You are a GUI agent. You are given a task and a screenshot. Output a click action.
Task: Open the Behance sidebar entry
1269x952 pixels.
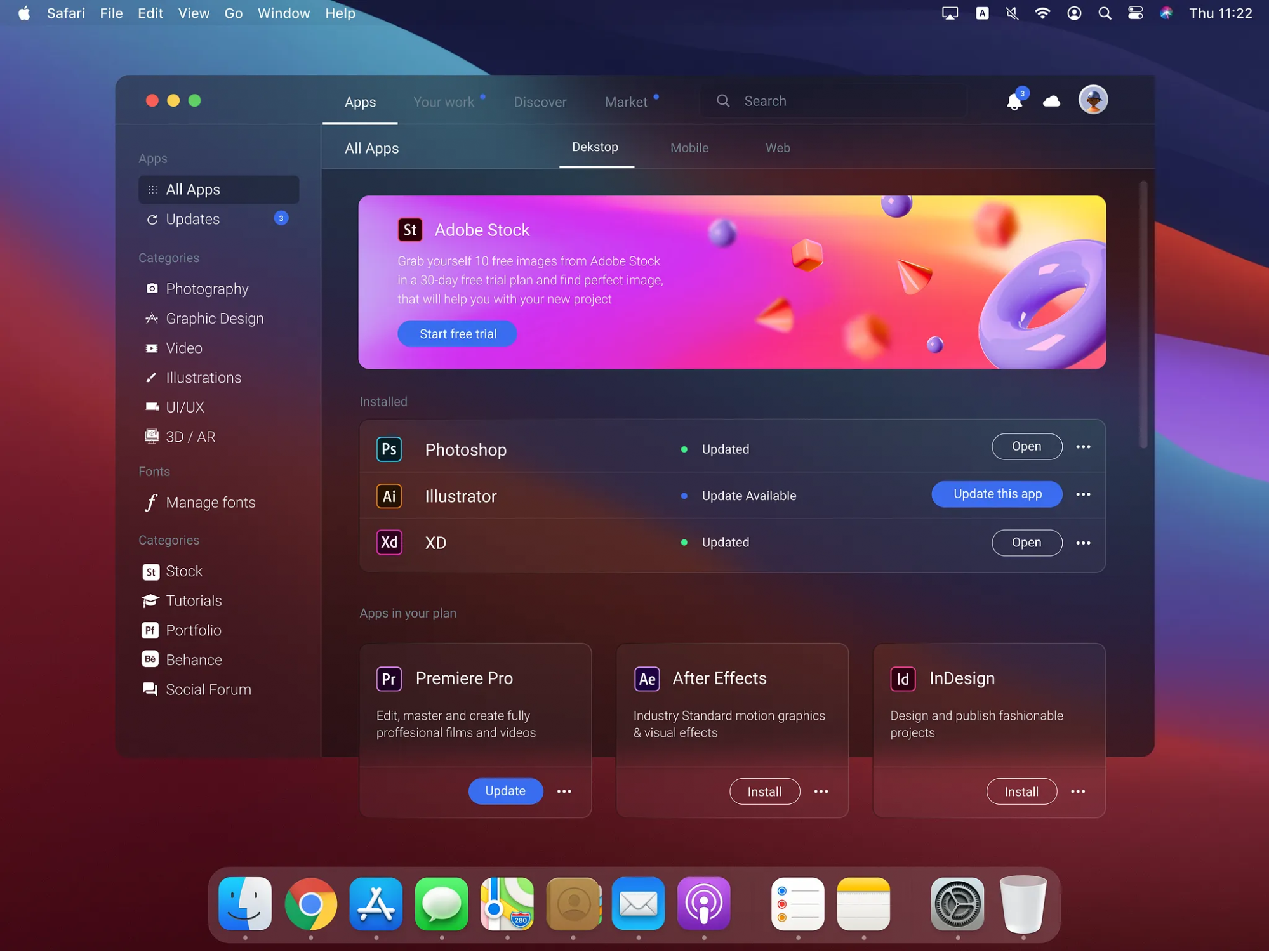click(x=194, y=660)
